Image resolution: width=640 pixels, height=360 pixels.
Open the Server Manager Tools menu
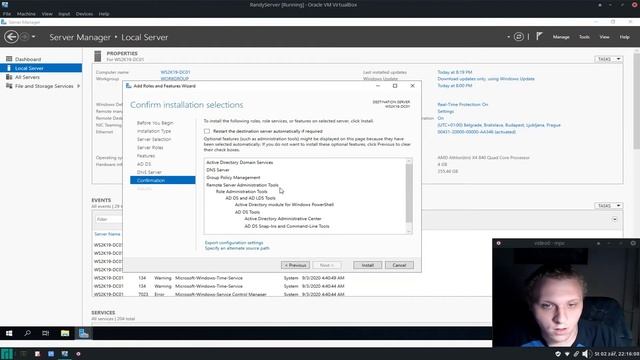pyautogui.click(x=584, y=37)
